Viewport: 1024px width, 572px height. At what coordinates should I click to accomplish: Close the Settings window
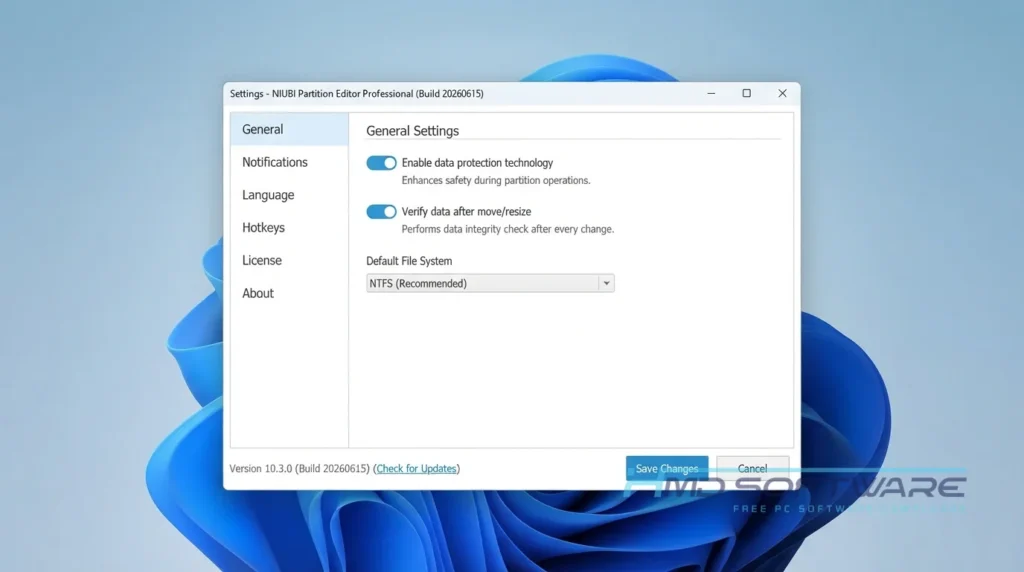[x=782, y=93]
